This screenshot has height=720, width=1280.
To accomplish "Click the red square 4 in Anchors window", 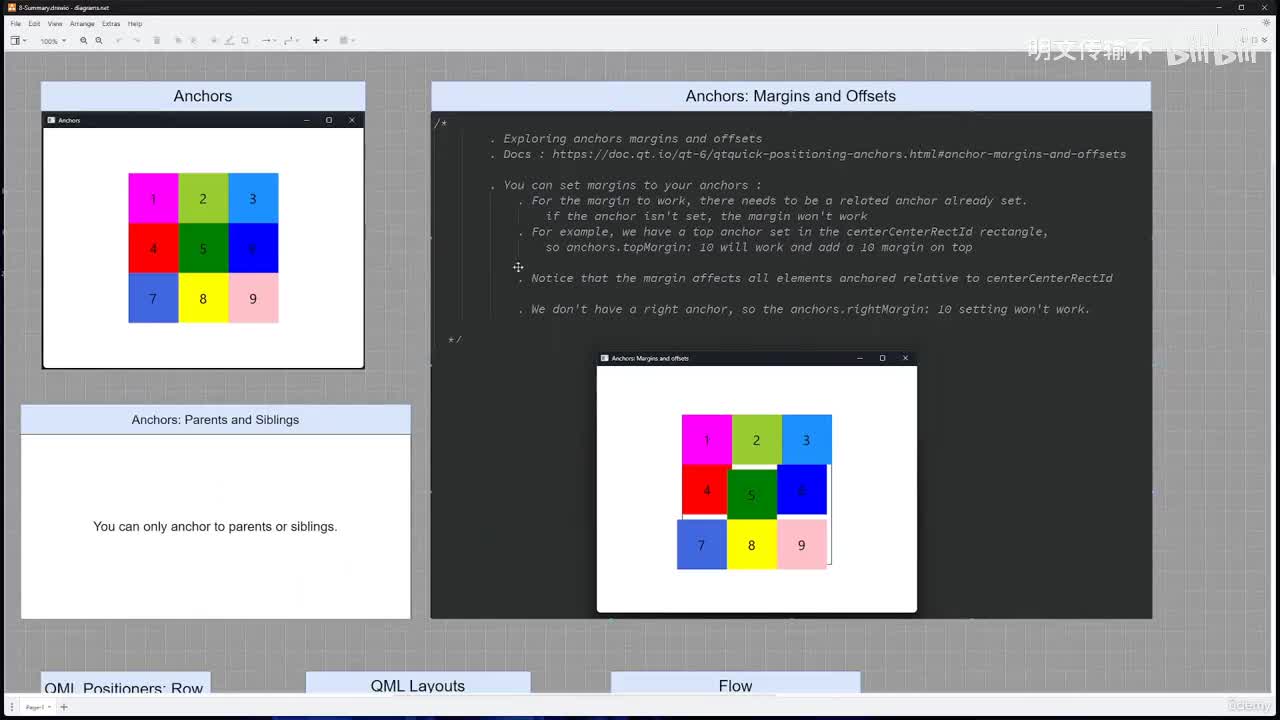I will coord(153,248).
